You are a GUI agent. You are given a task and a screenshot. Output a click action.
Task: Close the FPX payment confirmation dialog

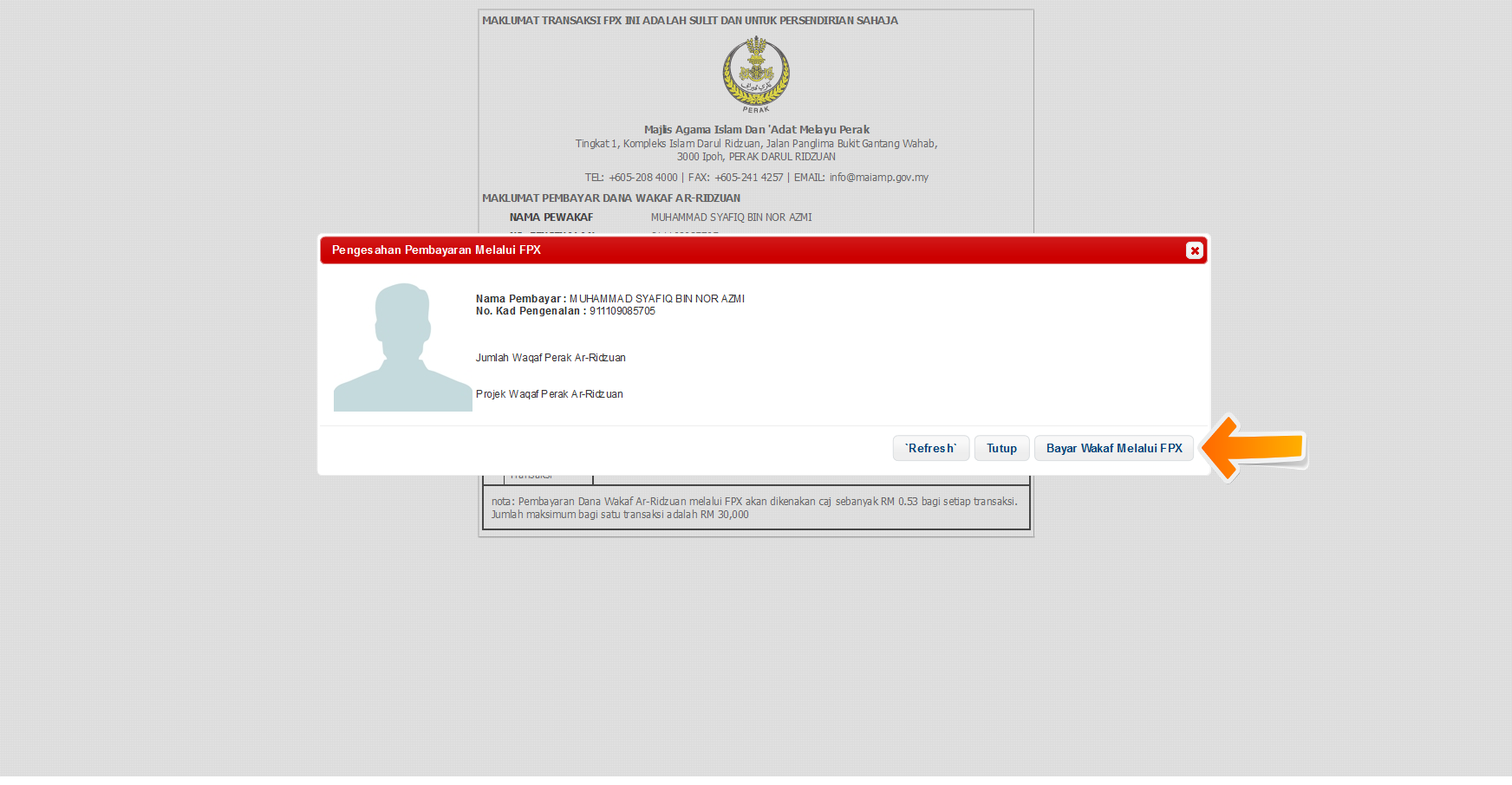tap(1194, 250)
